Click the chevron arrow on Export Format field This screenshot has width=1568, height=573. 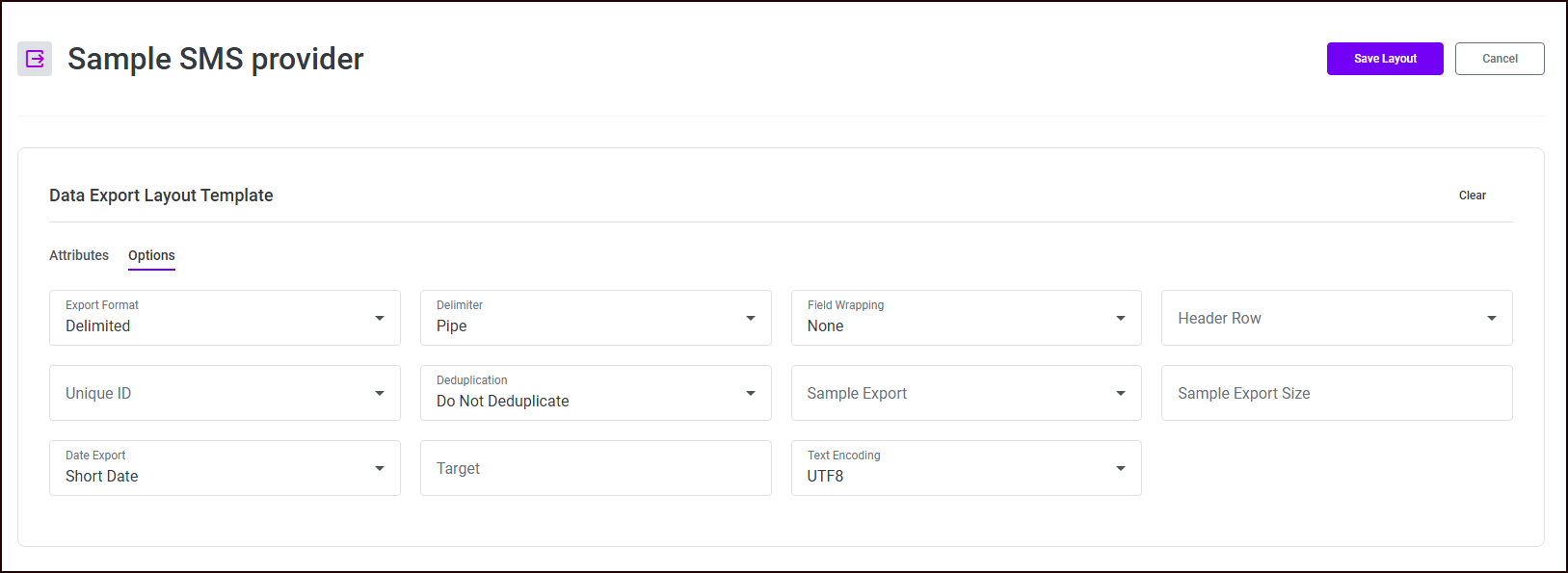pyautogui.click(x=380, y=318)
